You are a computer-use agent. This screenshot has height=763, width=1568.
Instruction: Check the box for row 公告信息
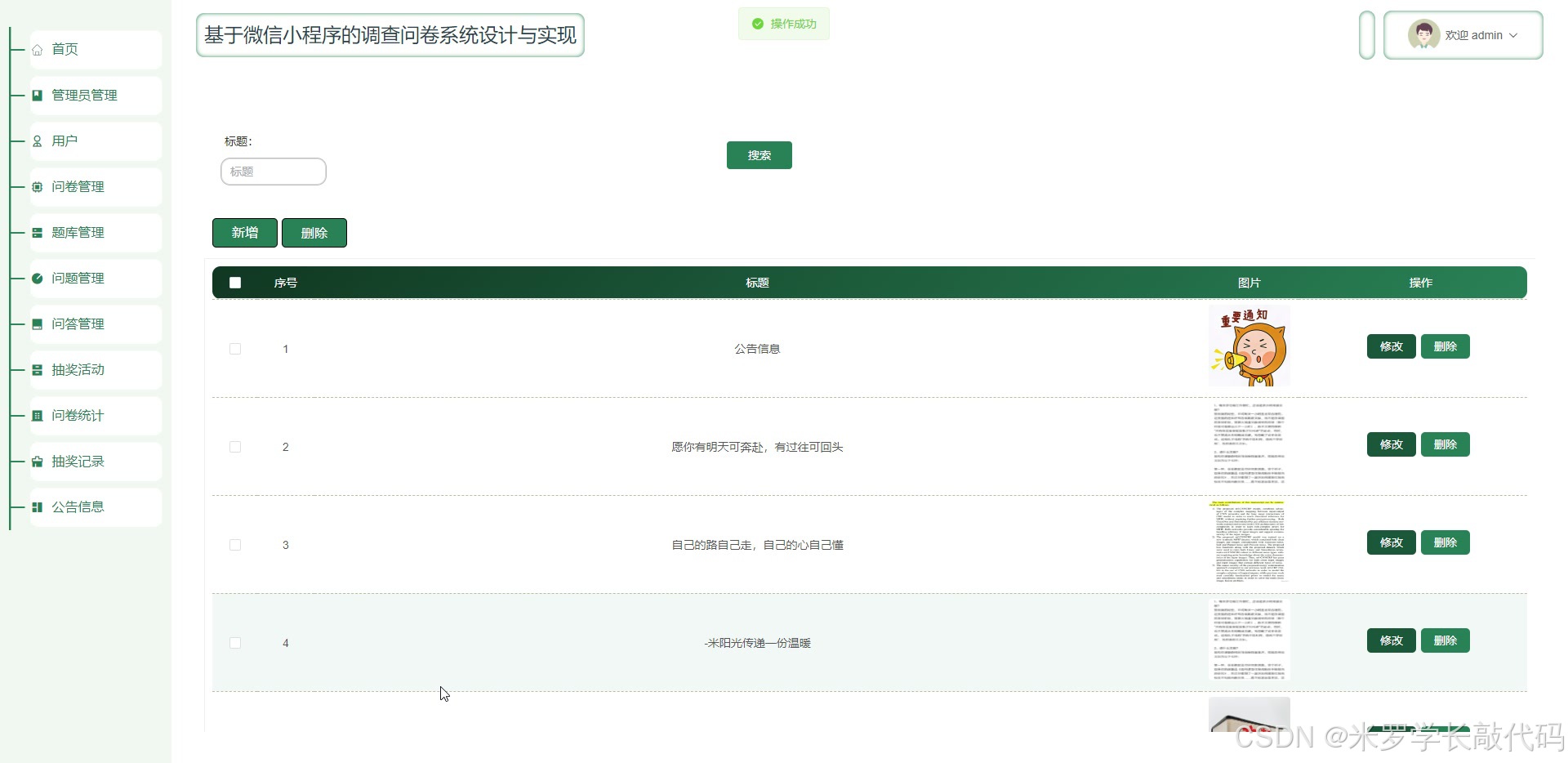[x=235, y=349]
